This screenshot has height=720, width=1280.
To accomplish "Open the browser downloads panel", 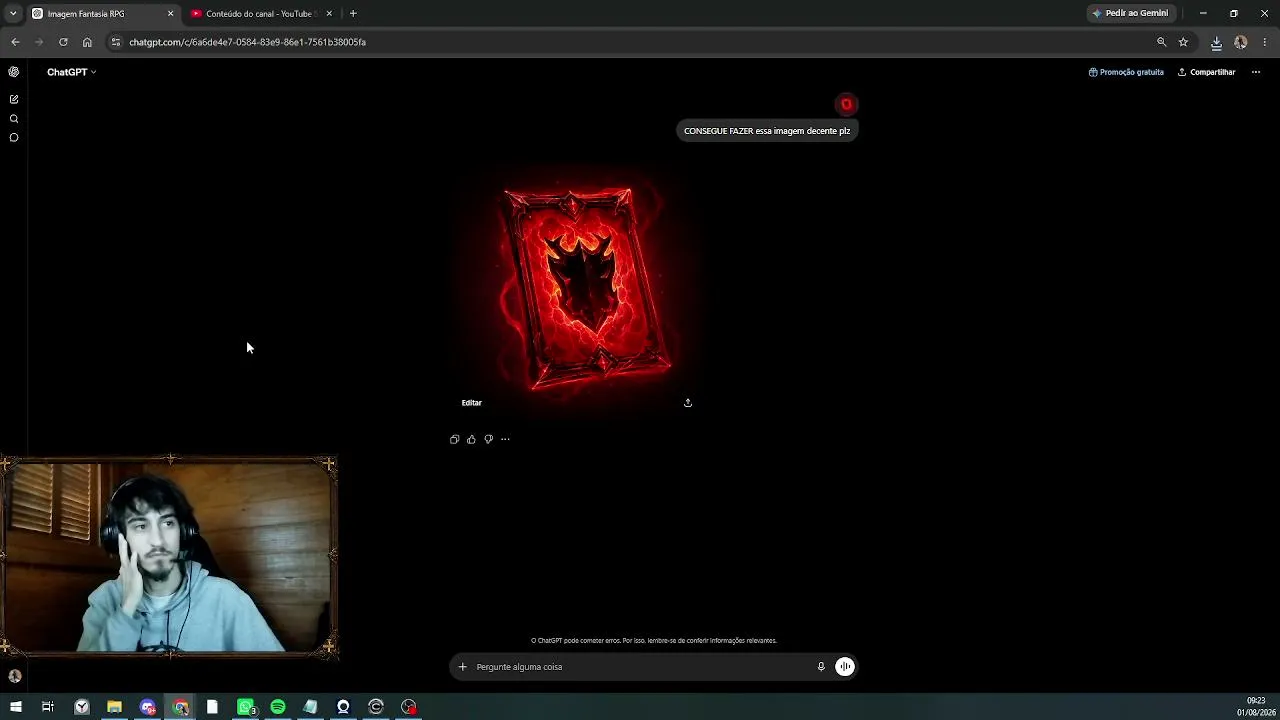I will click(x=1216, y=42).
